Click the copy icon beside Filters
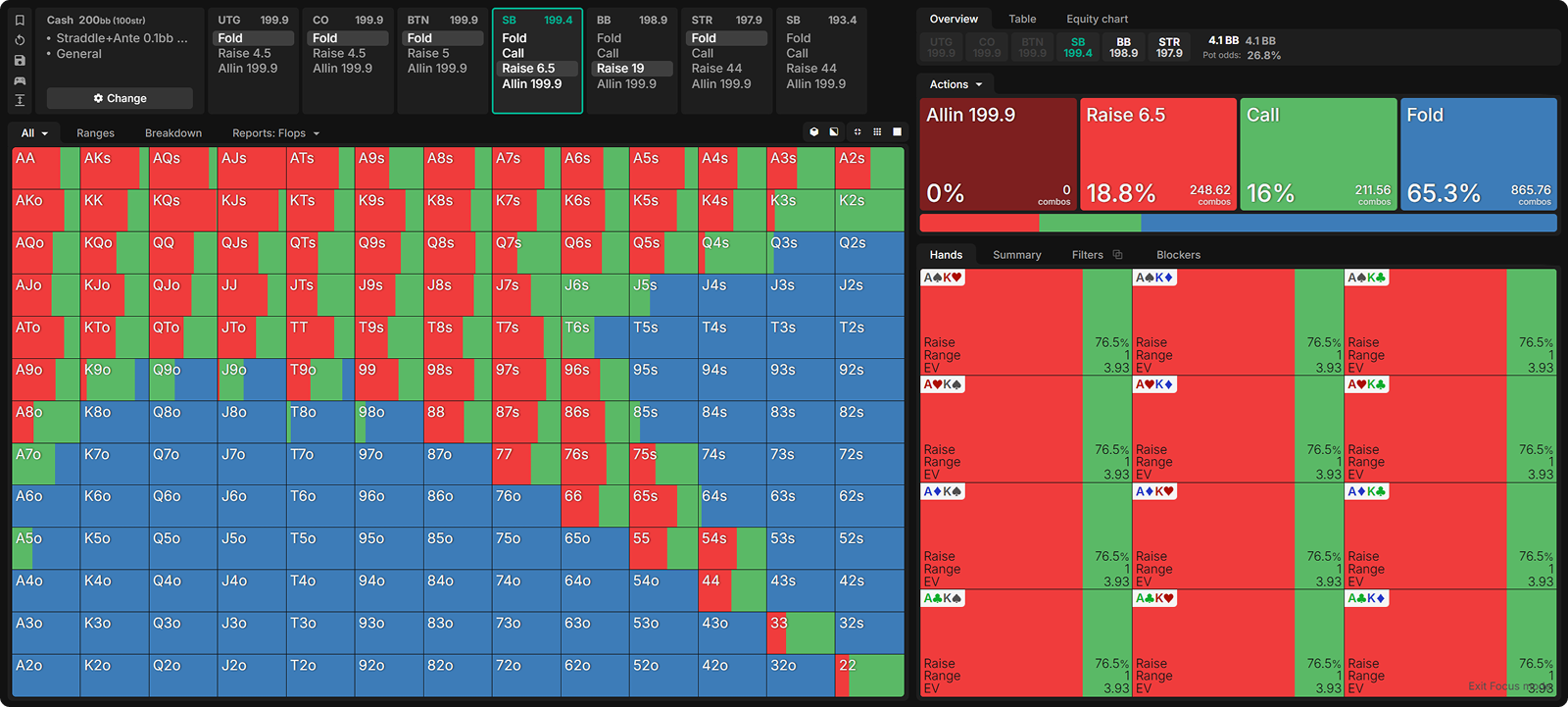The image size is (1568, 707). click(x=1117, y=255)
